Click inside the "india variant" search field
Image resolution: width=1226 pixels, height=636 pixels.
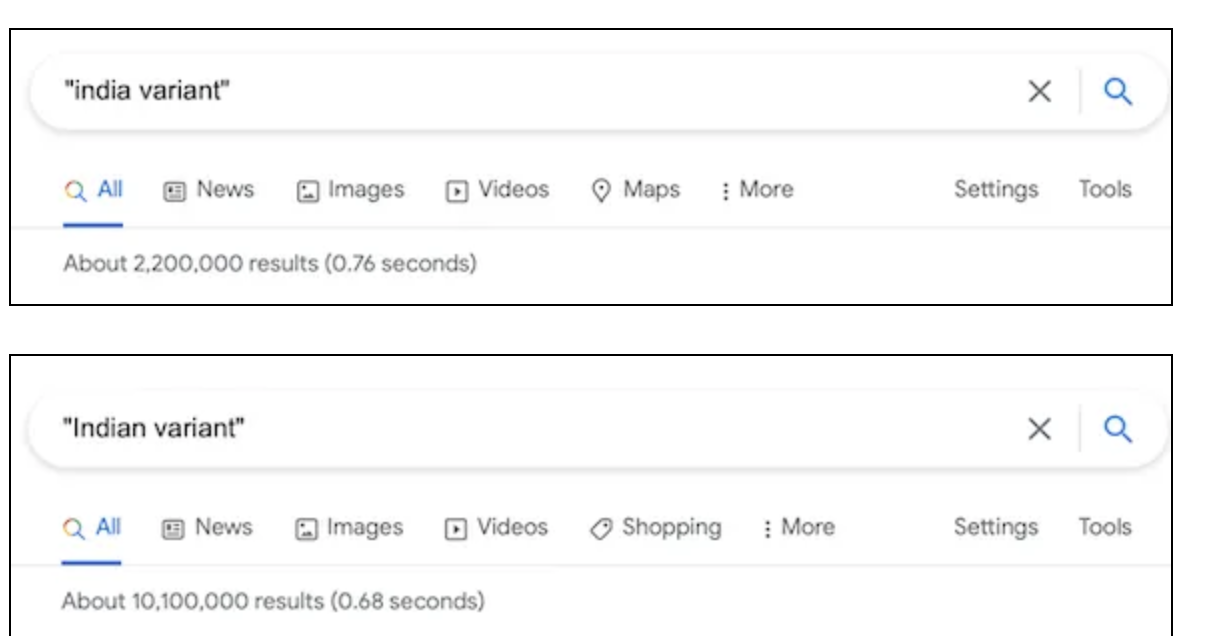(530, 92)
